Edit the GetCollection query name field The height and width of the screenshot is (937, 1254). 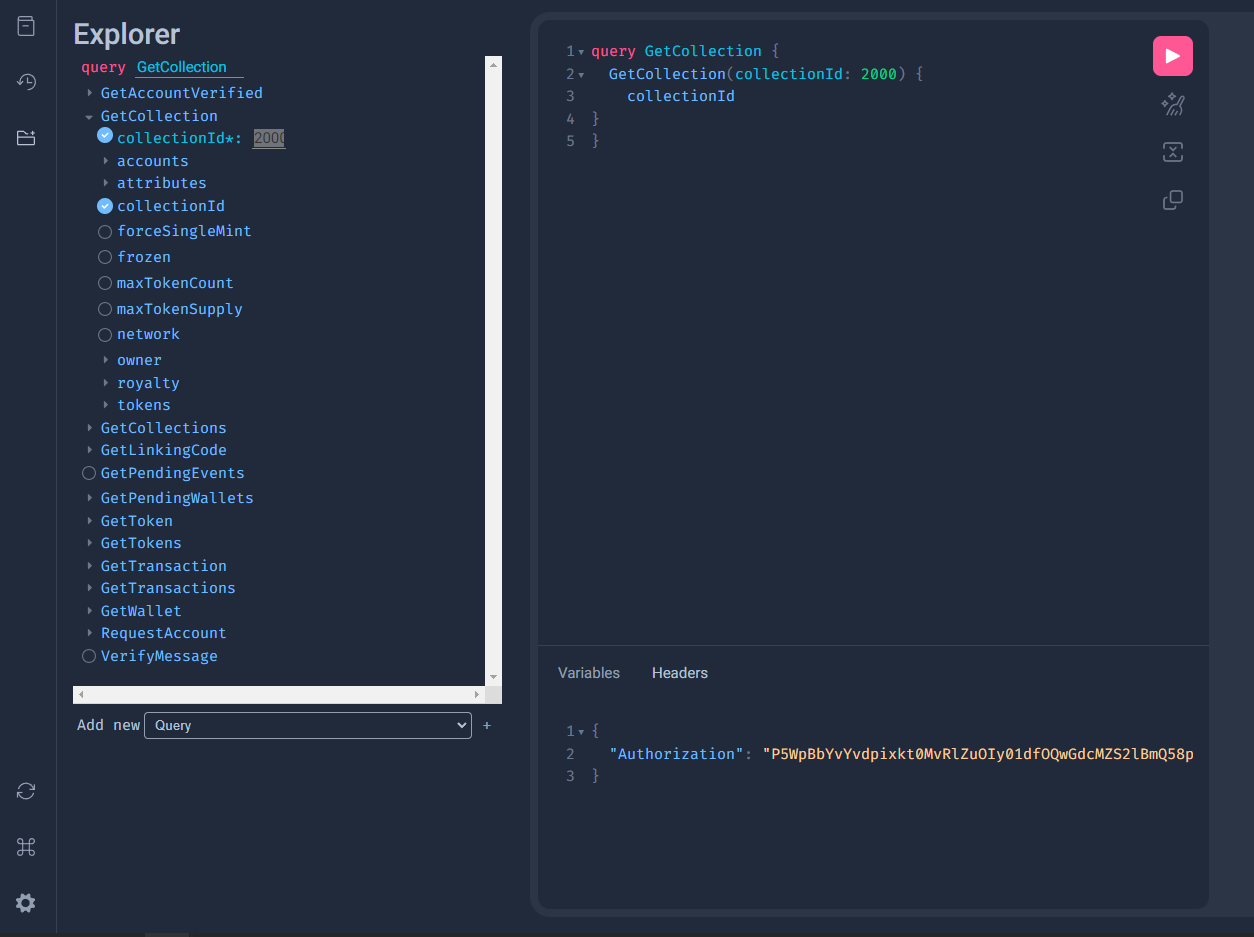pyautogui.click(x=189, y=67)
